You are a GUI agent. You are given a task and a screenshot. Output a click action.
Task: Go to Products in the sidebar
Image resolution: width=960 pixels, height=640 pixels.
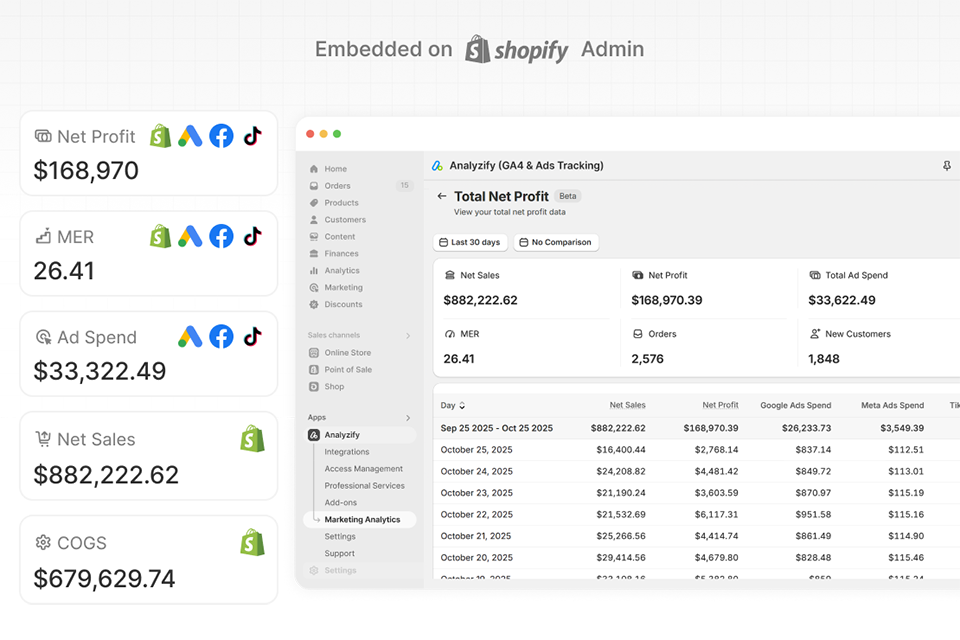pos(341,203)
